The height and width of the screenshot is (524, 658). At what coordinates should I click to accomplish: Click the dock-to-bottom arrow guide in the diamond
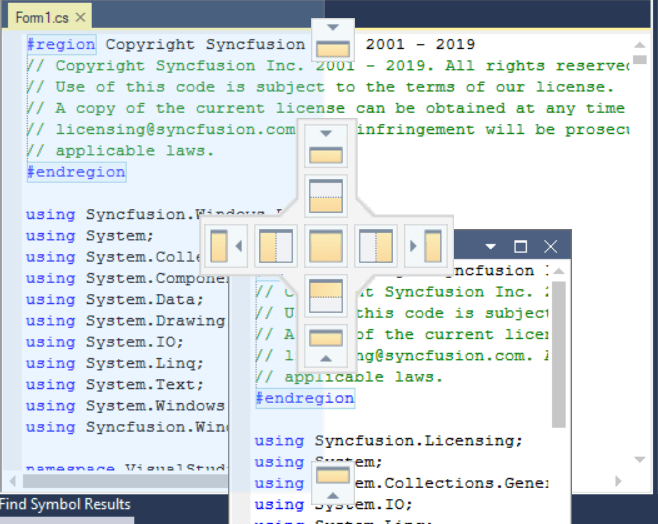click(x=326, y=346)
